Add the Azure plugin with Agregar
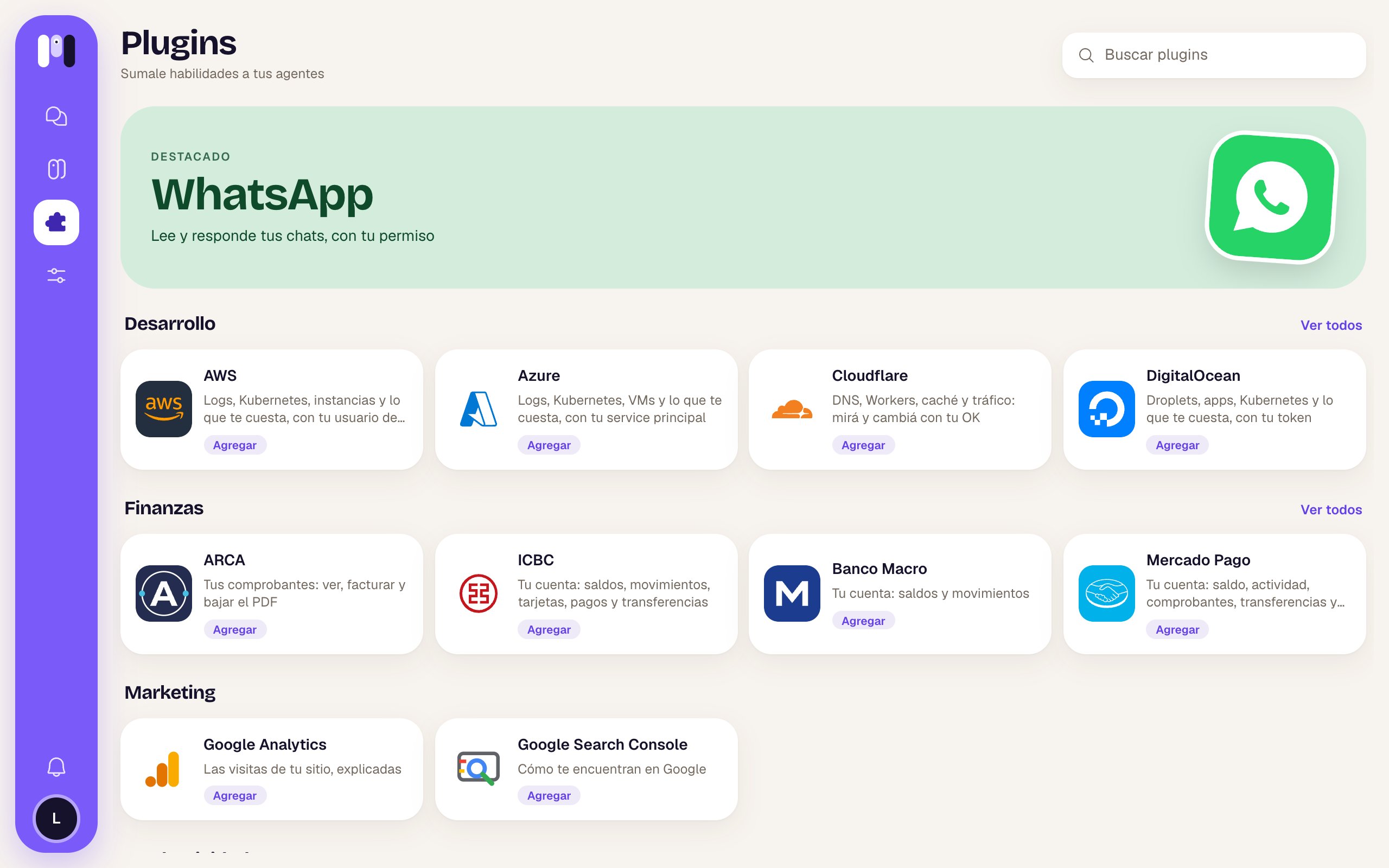Viewport: 1389px width, 868px height. point(549,445)
